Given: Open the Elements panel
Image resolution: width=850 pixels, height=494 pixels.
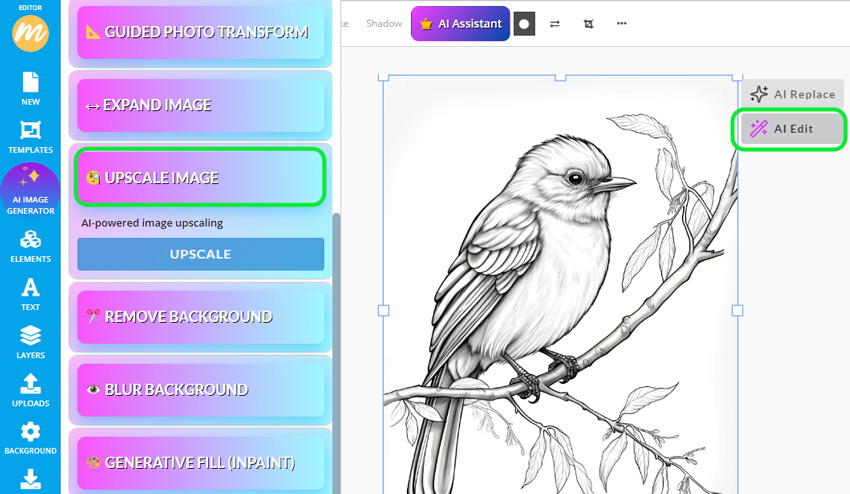Looking at the screenshot, I should click(30, 247).
